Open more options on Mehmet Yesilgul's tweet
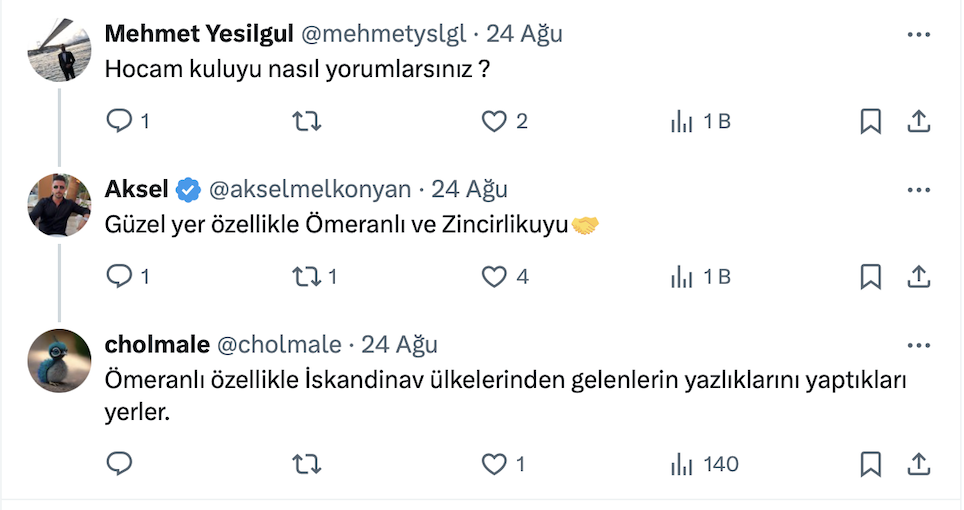This screenshot has width=964, height=510. point(918,34)
